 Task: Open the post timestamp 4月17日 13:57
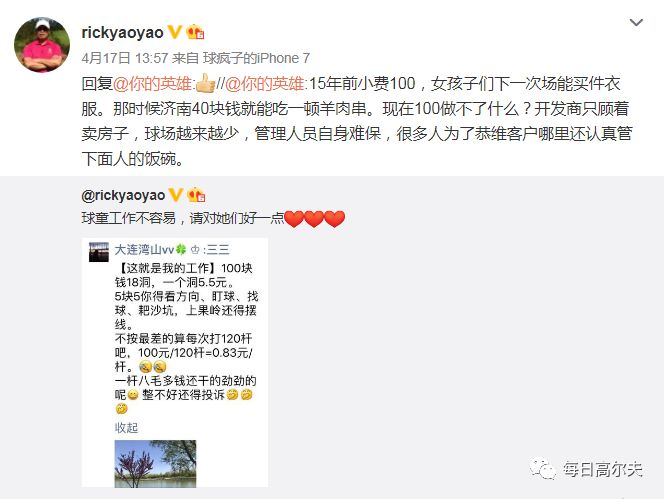pos(125,58)
